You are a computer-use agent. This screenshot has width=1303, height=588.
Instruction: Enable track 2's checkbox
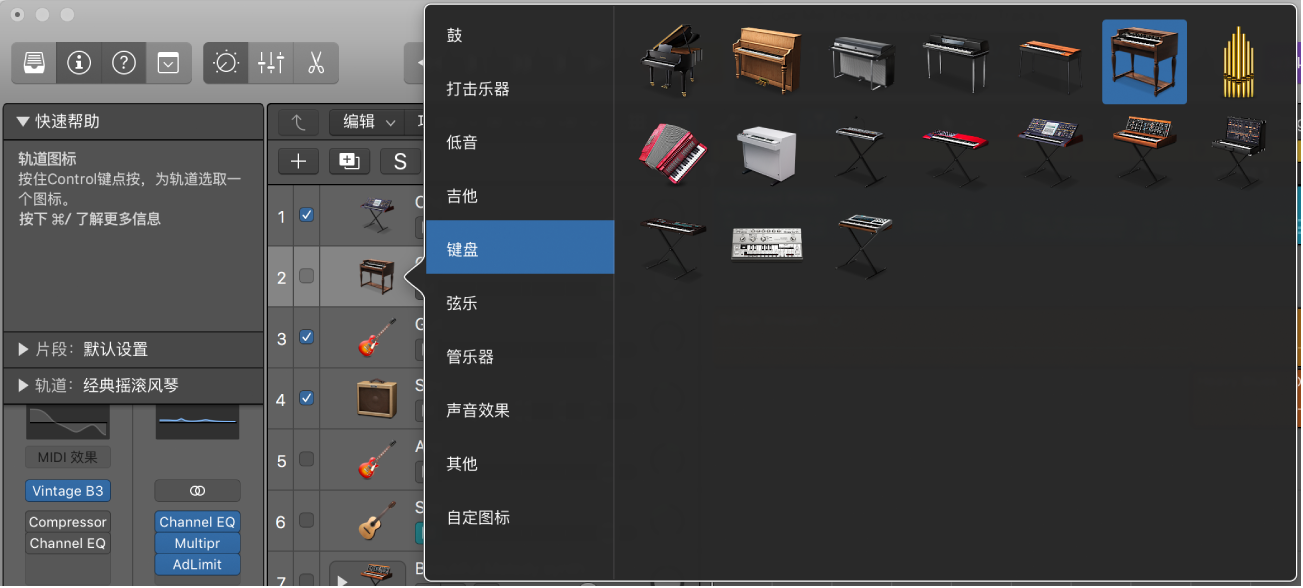coord(305,277)
